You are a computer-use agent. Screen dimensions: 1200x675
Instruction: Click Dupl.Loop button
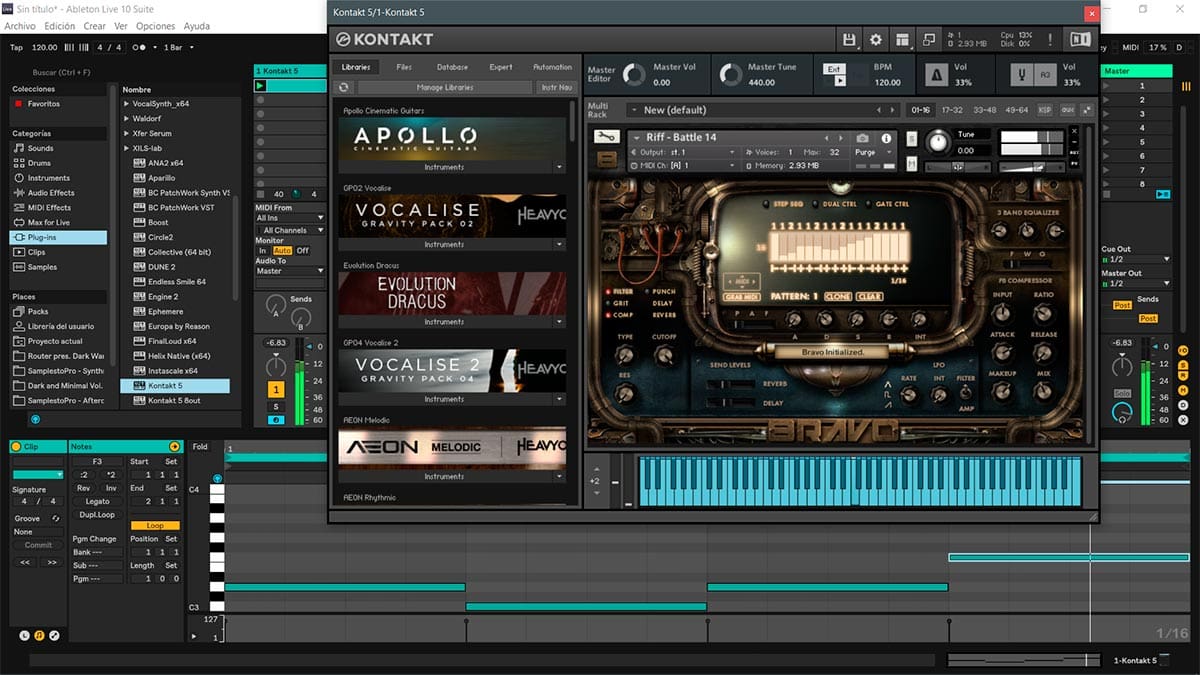tap(97, 514)
